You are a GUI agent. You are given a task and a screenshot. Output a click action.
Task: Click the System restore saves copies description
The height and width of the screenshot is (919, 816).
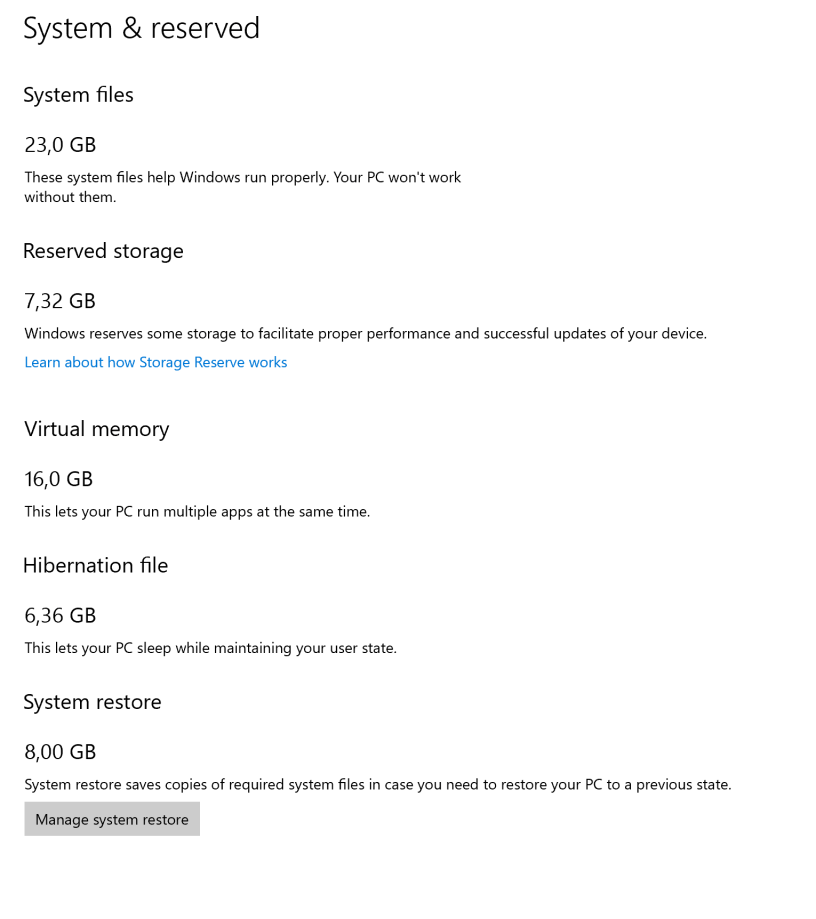pos(377,784)
